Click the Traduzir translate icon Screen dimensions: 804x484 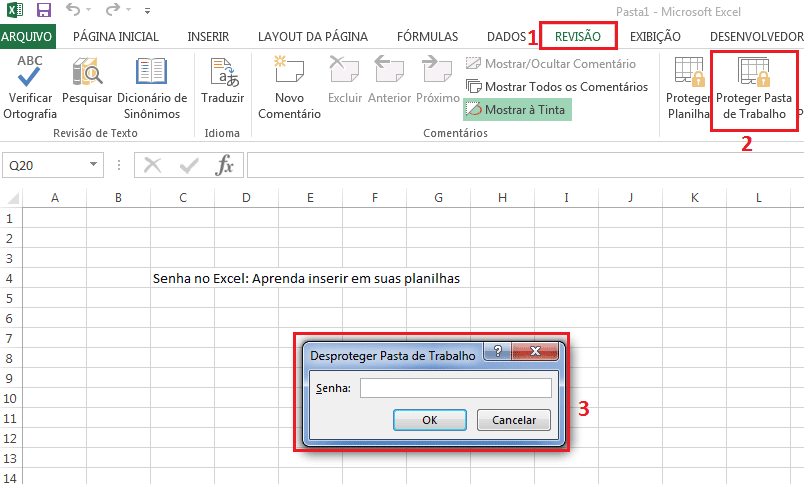[x=222, y=74]
